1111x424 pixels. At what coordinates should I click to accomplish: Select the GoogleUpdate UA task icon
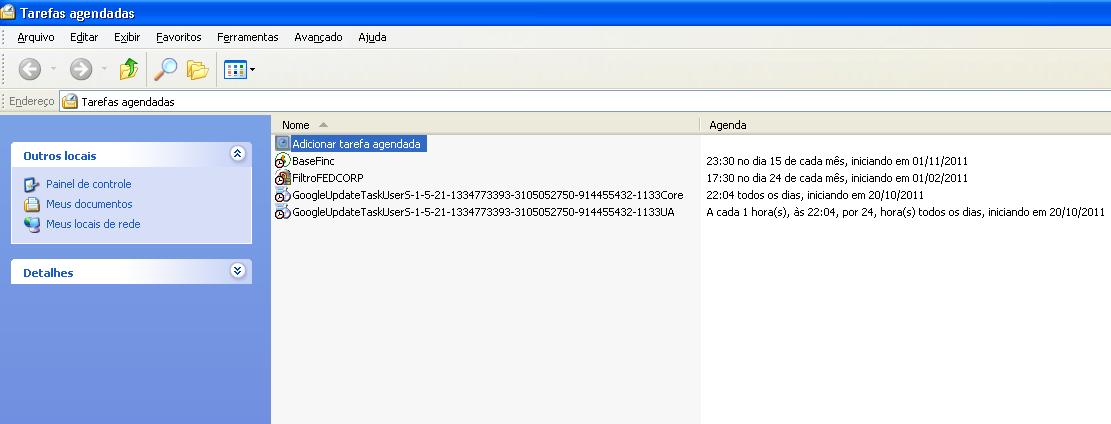point(283,212)
